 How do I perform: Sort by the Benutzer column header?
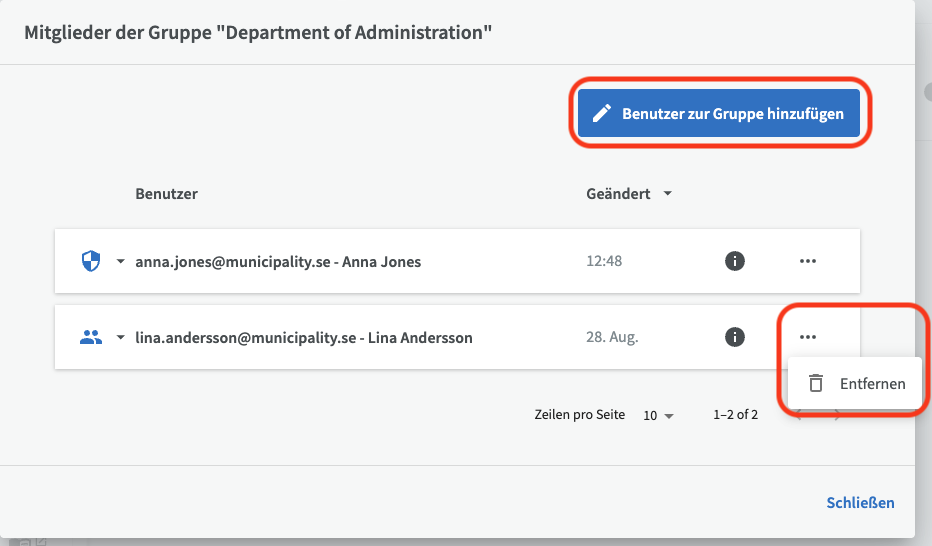(166, 194)
